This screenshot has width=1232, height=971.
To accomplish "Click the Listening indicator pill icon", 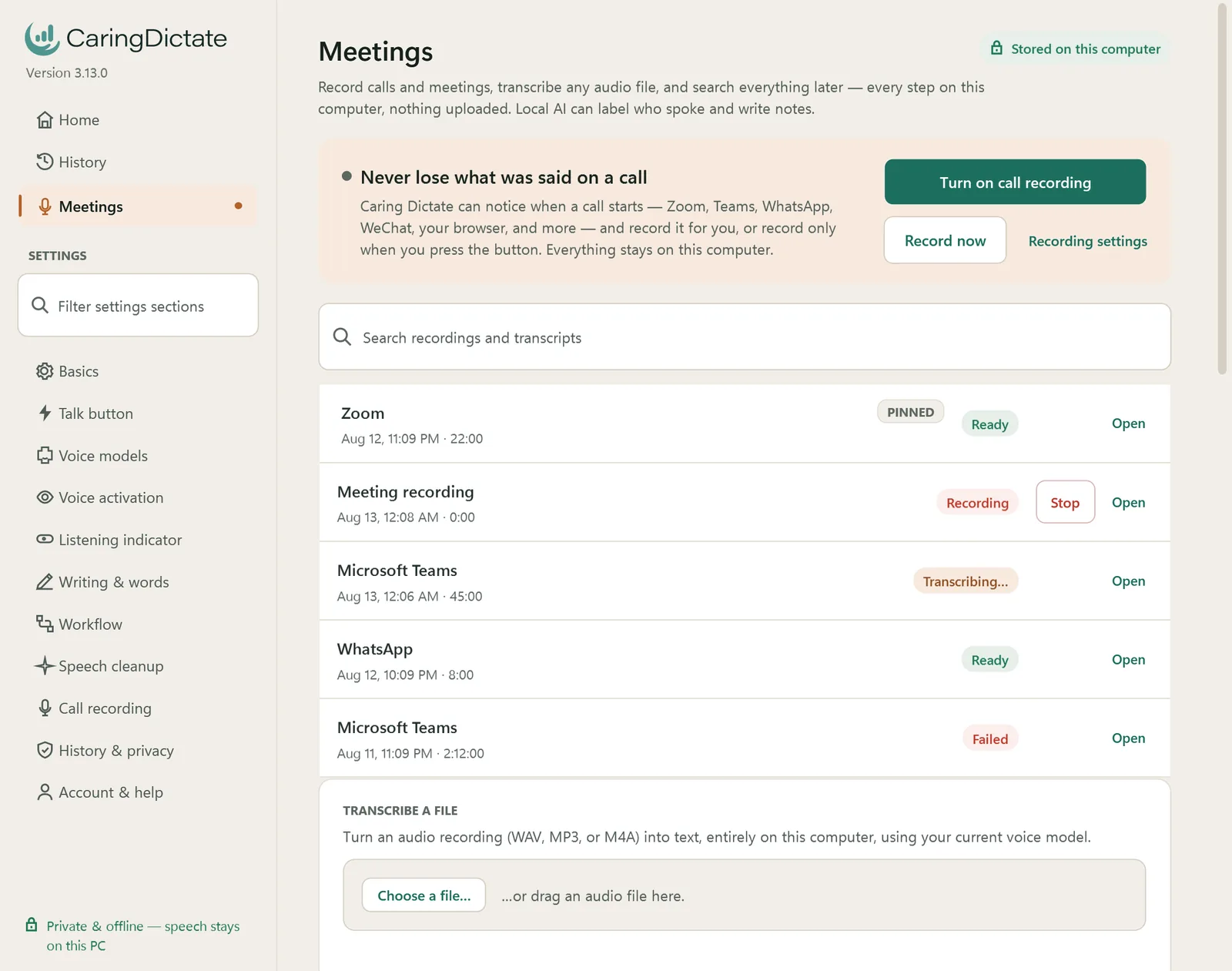I will pos(45,539).
